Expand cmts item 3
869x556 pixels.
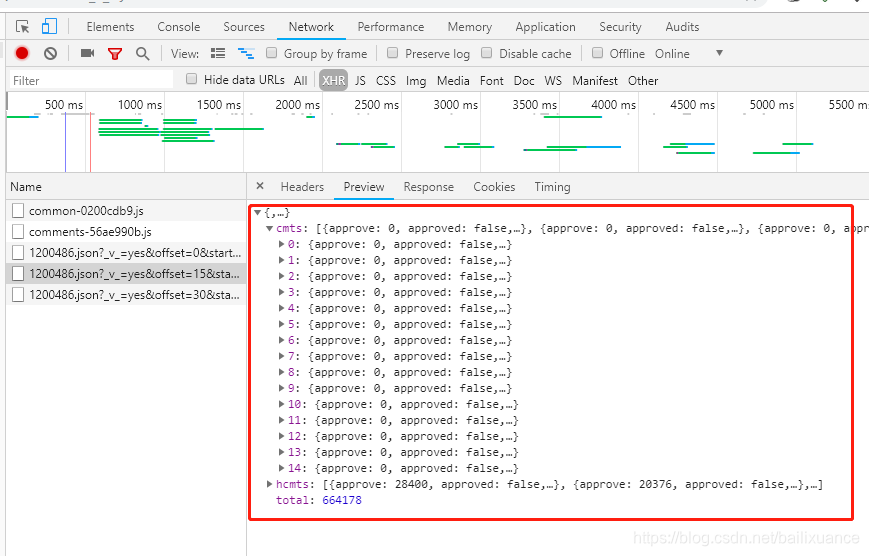coord(282,292)
